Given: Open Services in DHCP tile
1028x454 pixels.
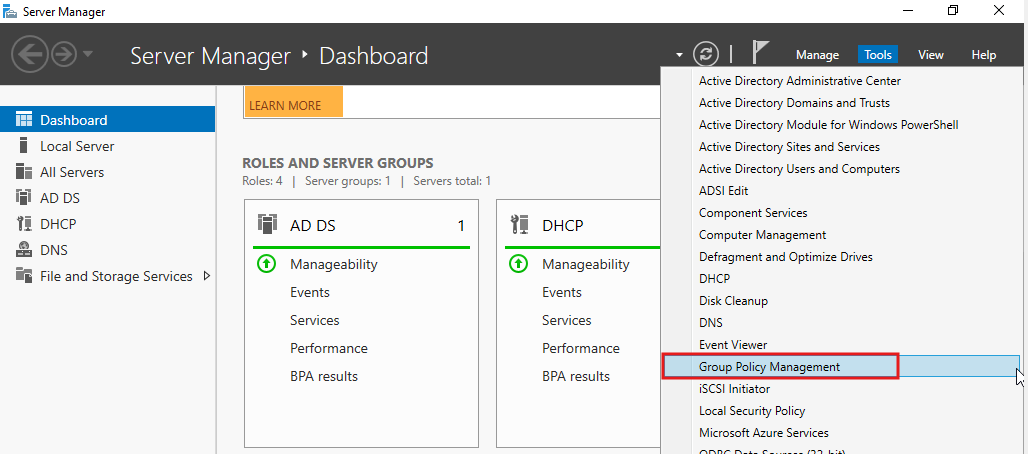Looking at the screenshot, I should 566,320.
